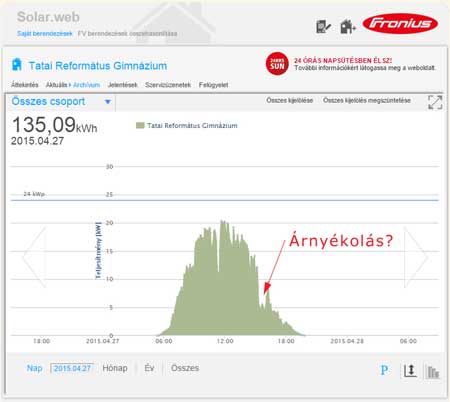Click Összes kijelölés megszüntetése

click(367, 100)
